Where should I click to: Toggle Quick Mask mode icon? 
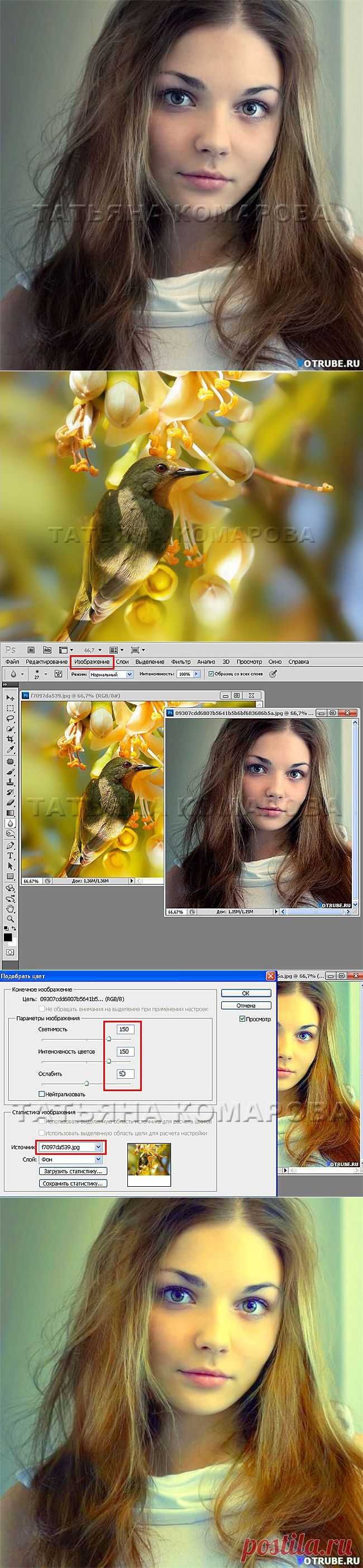point(9,952)
